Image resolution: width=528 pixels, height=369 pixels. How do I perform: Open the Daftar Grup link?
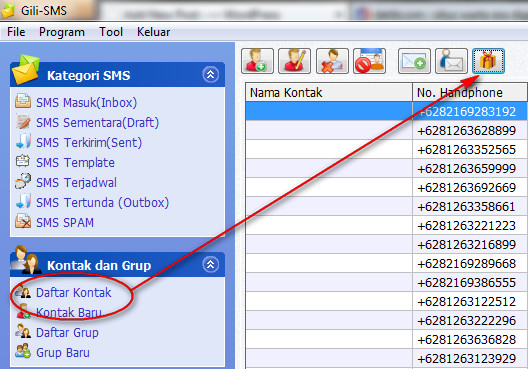click(x=67, y=333)
